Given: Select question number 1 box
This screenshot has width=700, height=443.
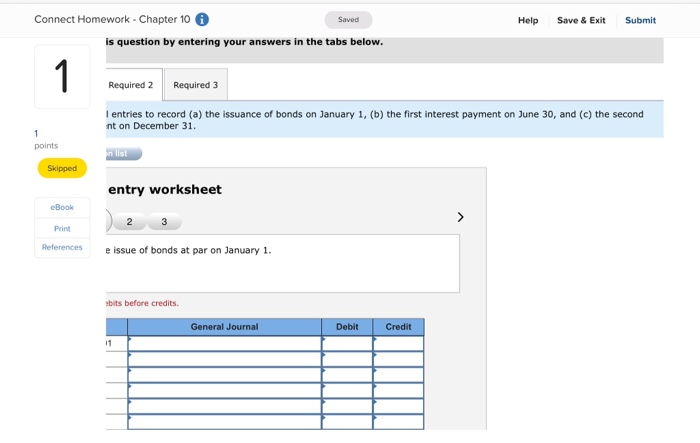Looking at the screenshot, I should tap(62, 76).
